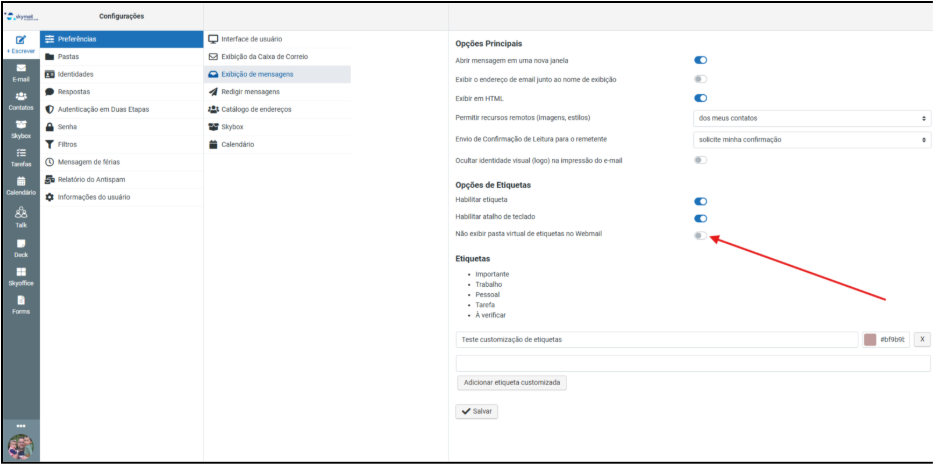Click the empty new label input field

[692, 363]
